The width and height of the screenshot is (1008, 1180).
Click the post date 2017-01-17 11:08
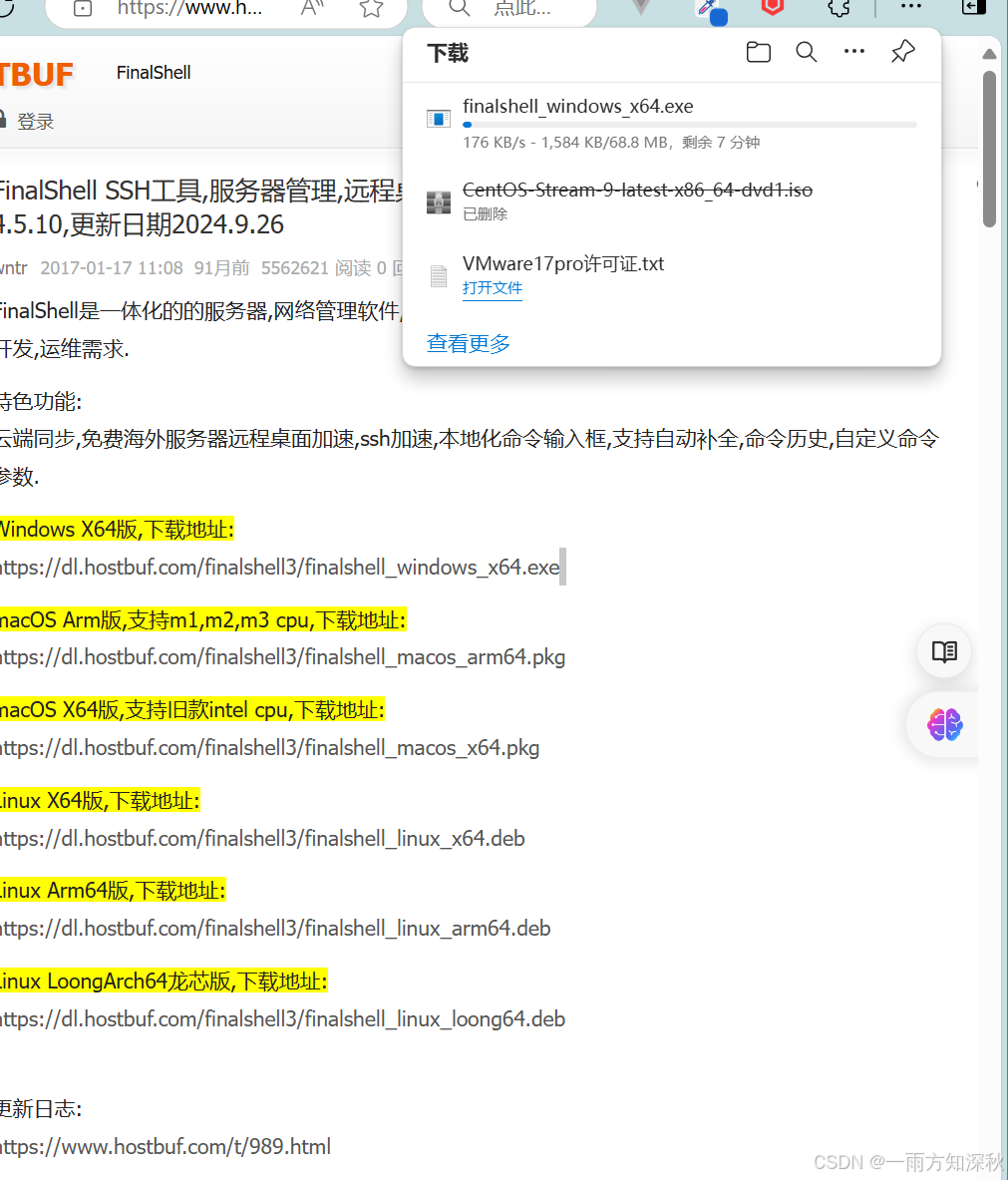click(112, 268)
